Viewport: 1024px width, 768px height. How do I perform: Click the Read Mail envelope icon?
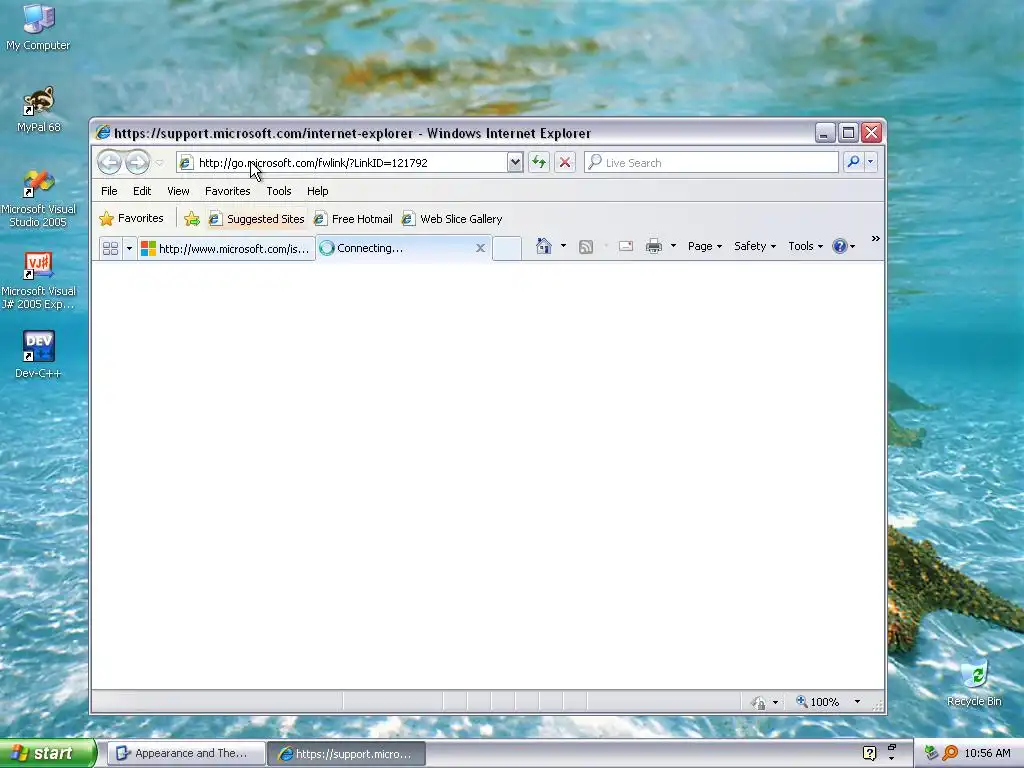pyautogui.click(x=626, y=246)
